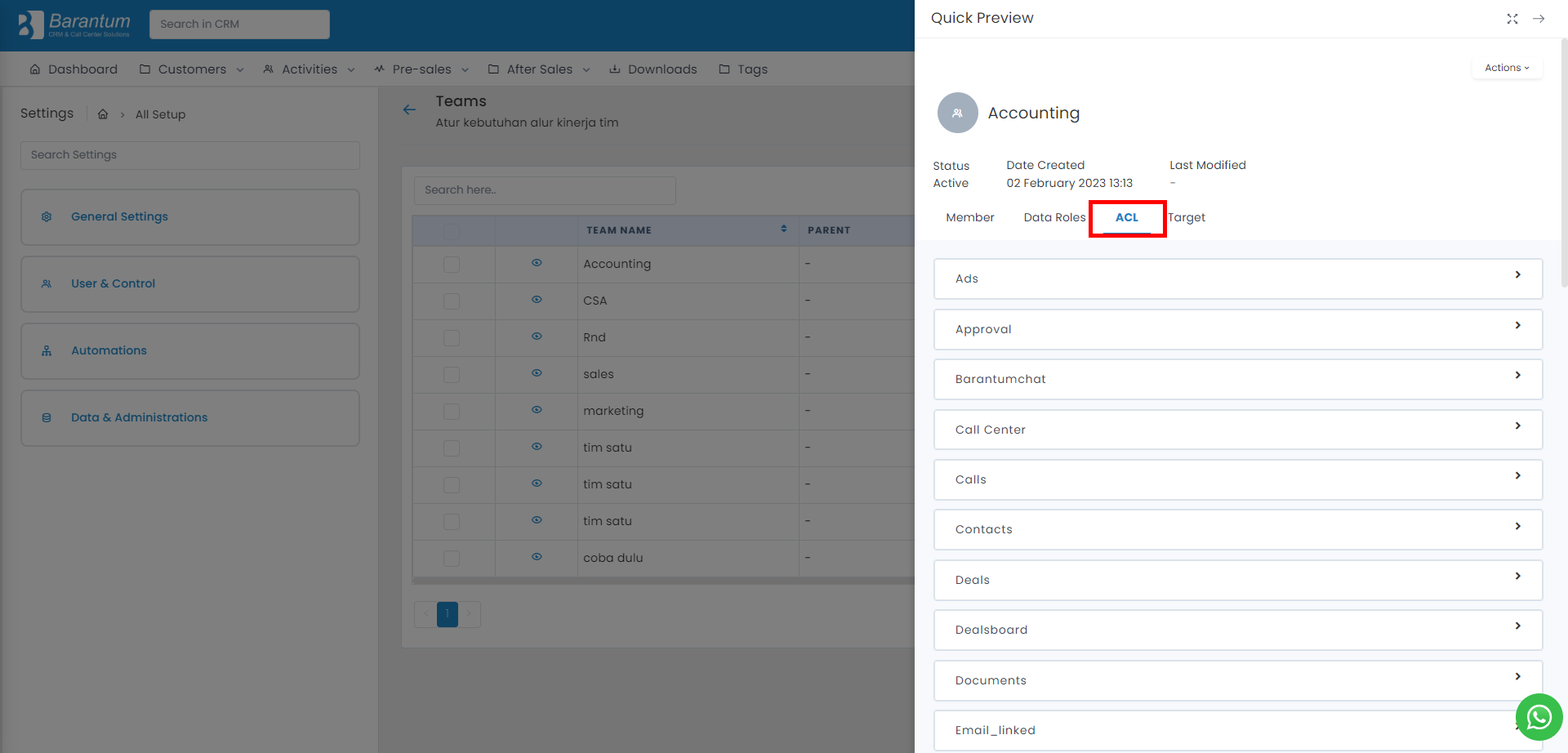Preview the coba dulu team eye icon
The width and height of the screenshot is (1568, 753).
coord(537,557)
